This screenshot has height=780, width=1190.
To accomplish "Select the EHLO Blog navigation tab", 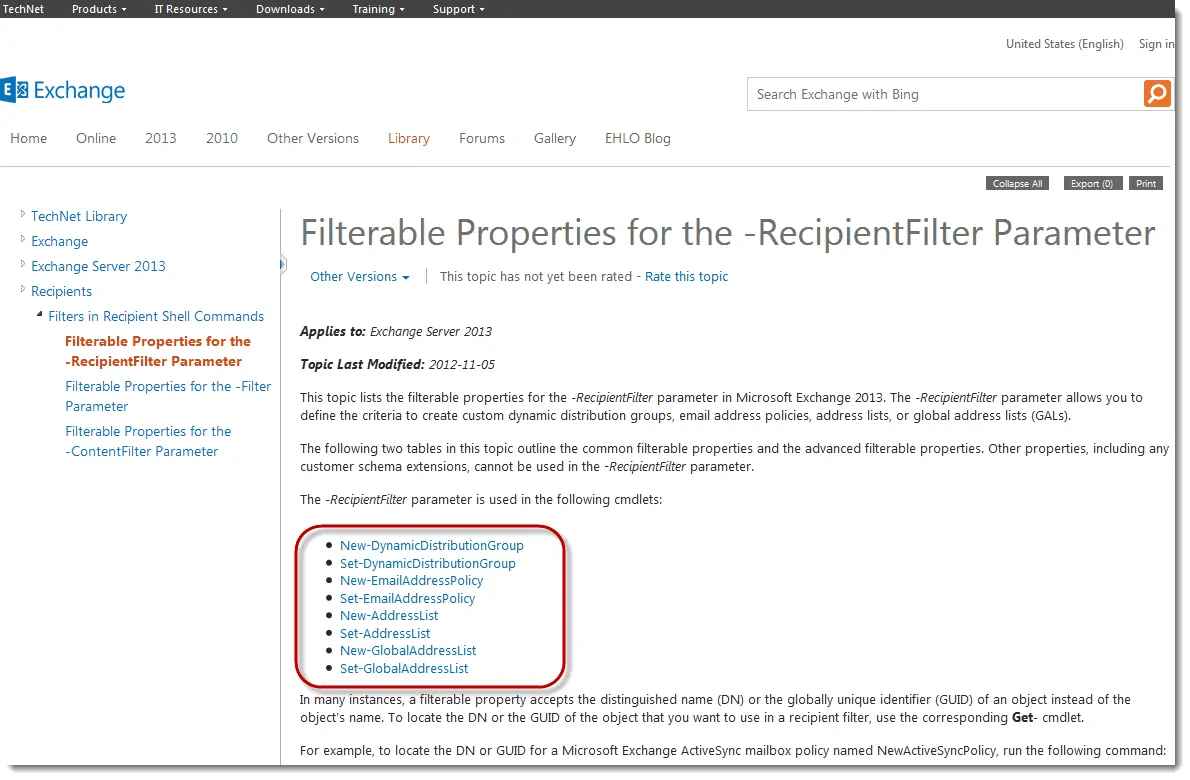I will tap(638, 138).
